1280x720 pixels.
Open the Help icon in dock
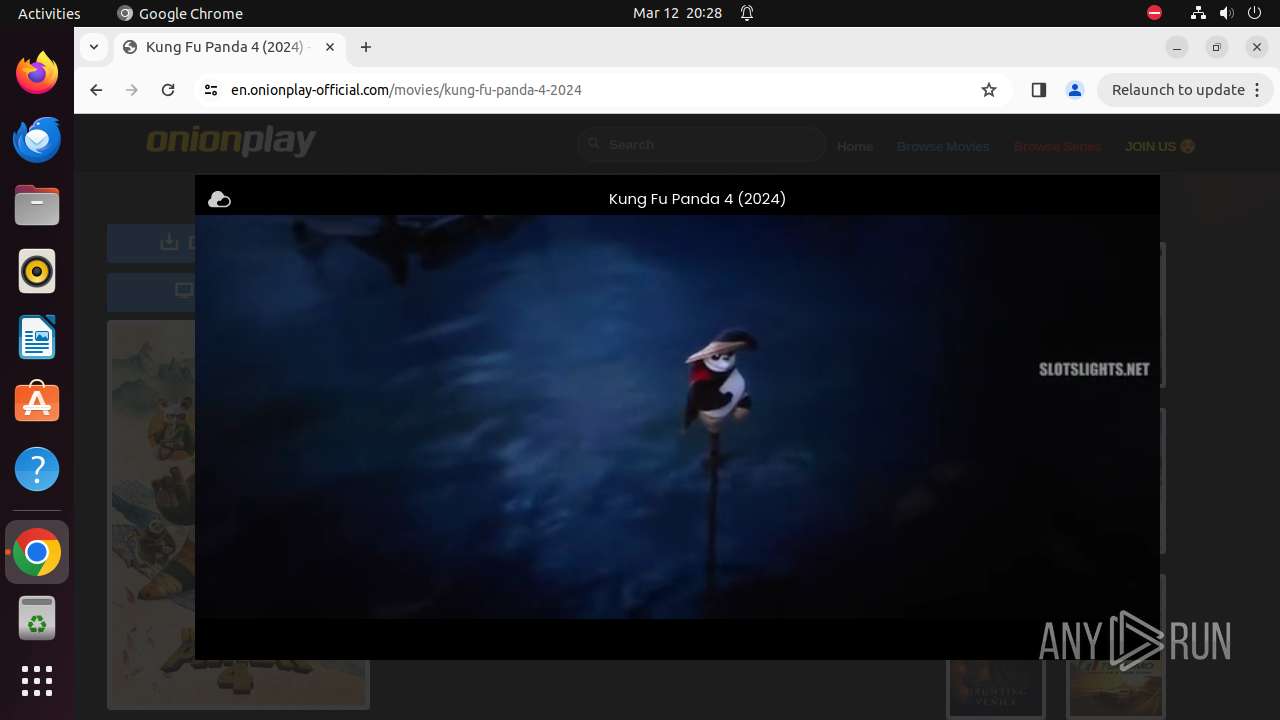tap(37, 469)
